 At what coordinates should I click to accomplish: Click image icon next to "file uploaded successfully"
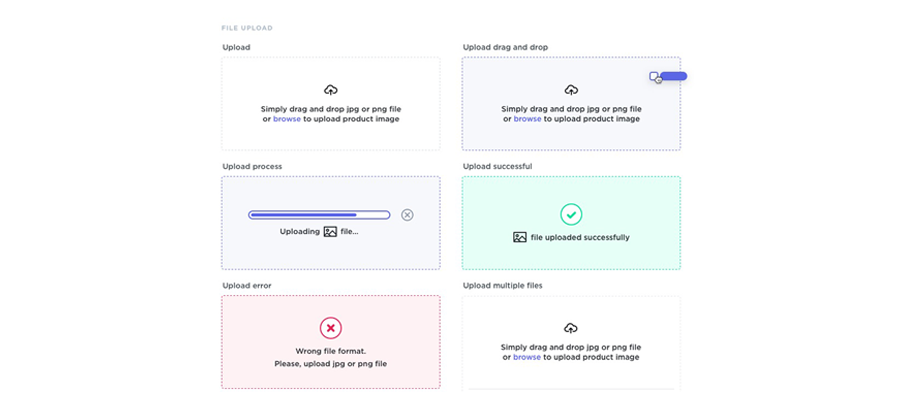pyautogui.click(x=520, y=237)
